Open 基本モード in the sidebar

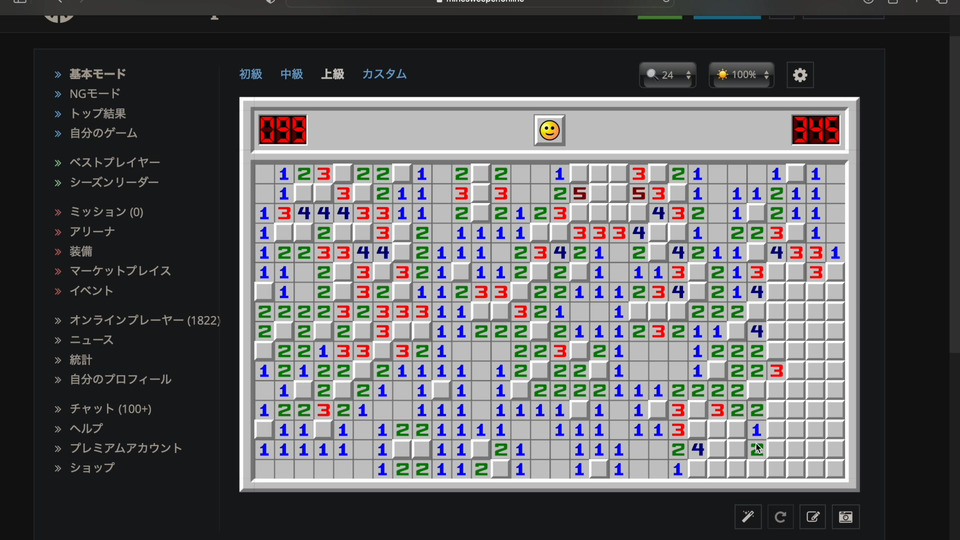[97, 74]
